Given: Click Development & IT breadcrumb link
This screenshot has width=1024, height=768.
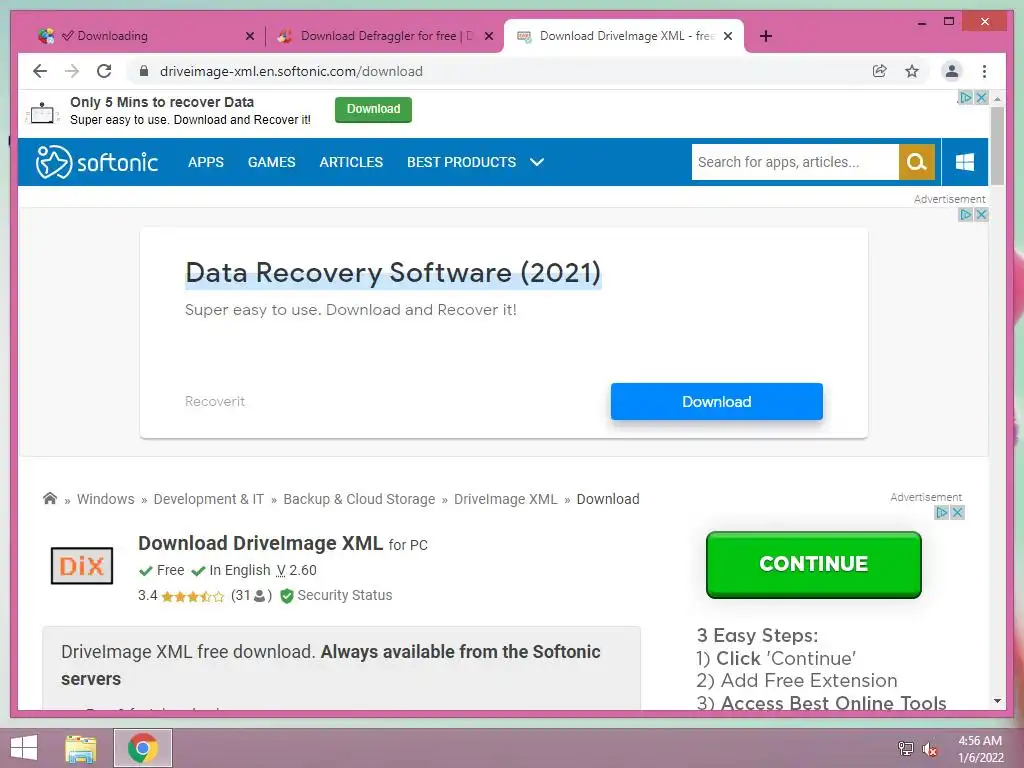Looking at the screenshot, I should pos(209,499).
